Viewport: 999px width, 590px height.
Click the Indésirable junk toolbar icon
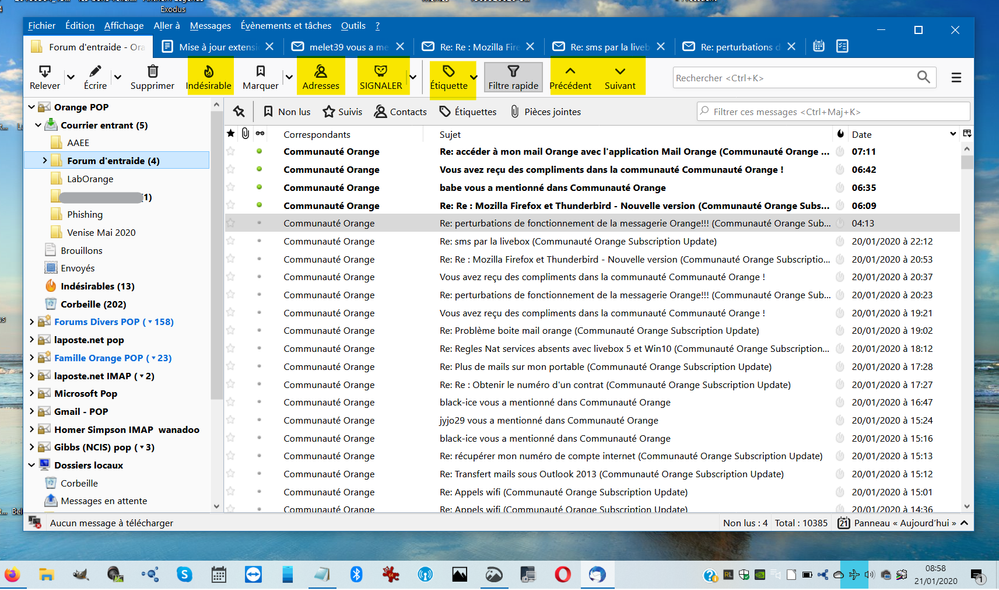click(x=208, y=72)
